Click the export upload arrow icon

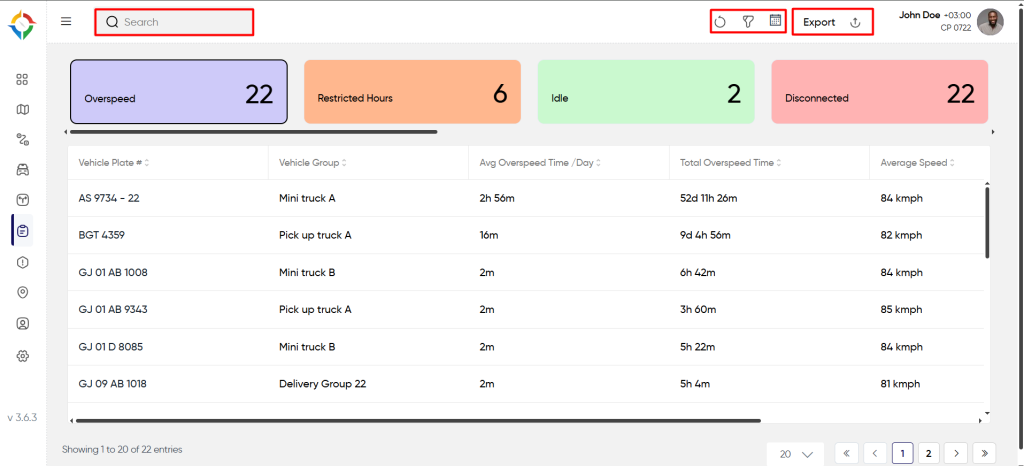pyautogui.click(x=855, y=22)
